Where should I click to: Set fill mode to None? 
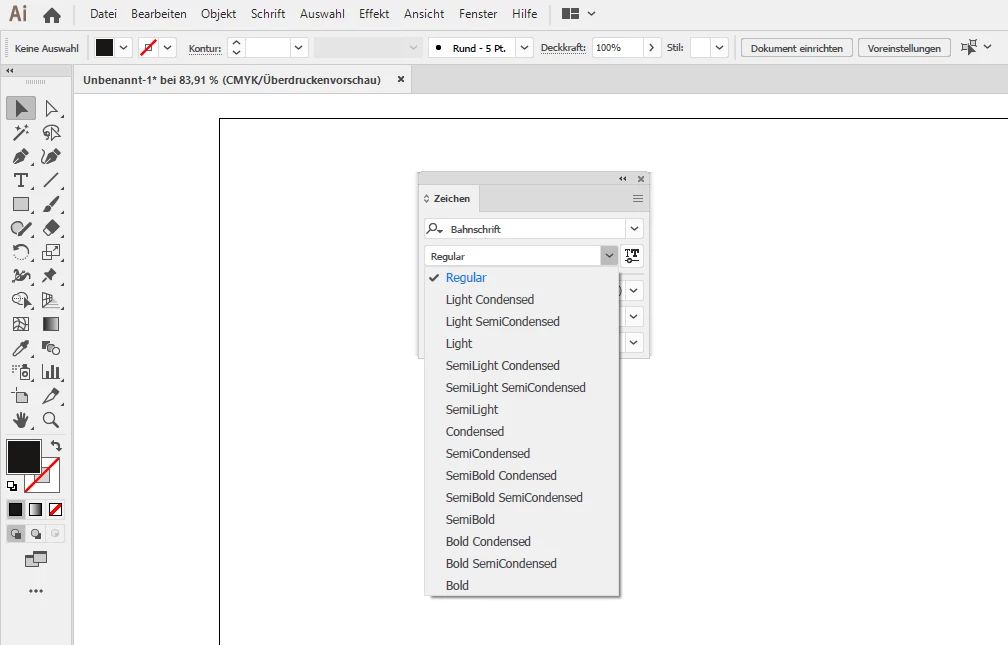[x=55, y=509]
